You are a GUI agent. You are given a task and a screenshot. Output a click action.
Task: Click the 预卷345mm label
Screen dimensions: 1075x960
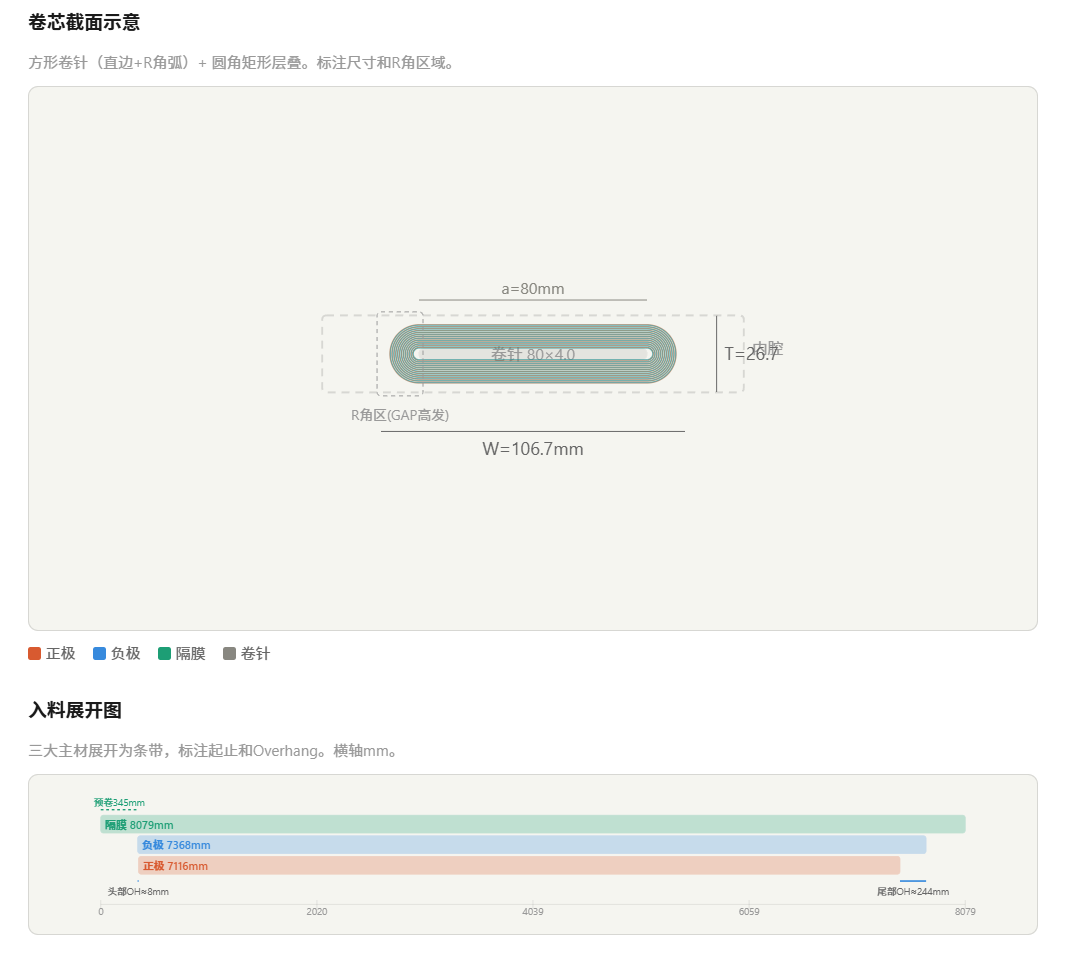pos(119,802)
